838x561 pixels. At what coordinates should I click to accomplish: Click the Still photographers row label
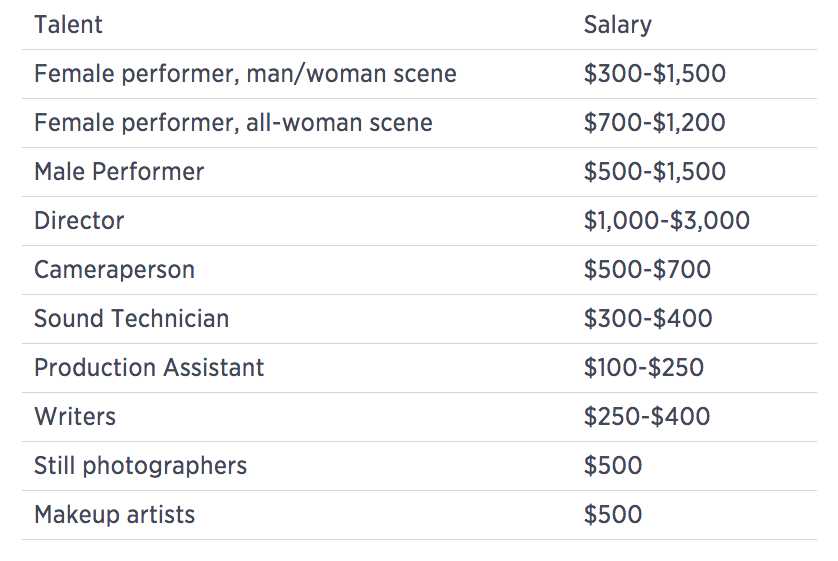[x=141, y=466]
